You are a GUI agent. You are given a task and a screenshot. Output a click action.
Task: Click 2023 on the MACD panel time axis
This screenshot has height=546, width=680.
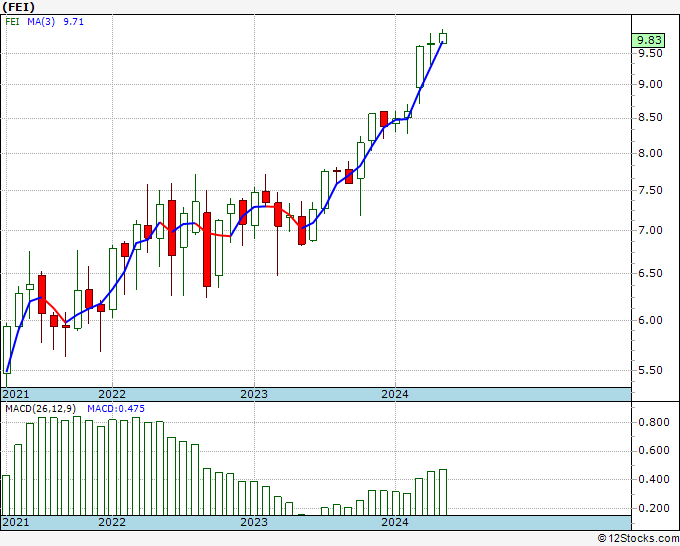point(254,522)
